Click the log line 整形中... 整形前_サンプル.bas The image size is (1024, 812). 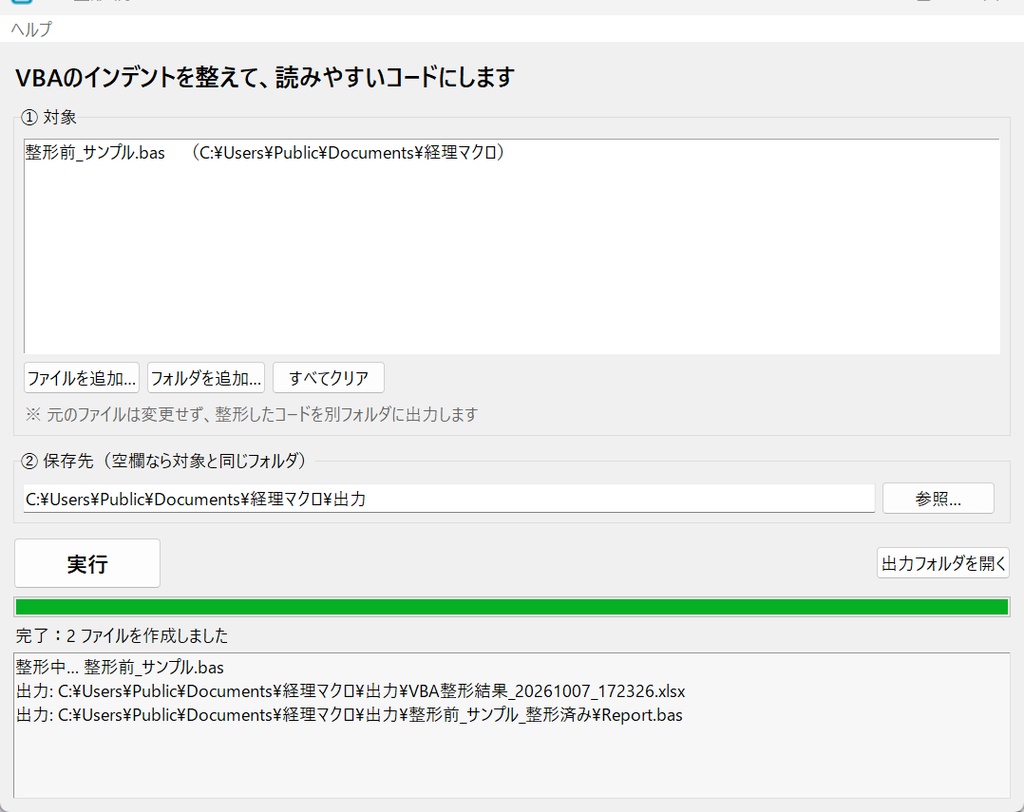point(120,667)
